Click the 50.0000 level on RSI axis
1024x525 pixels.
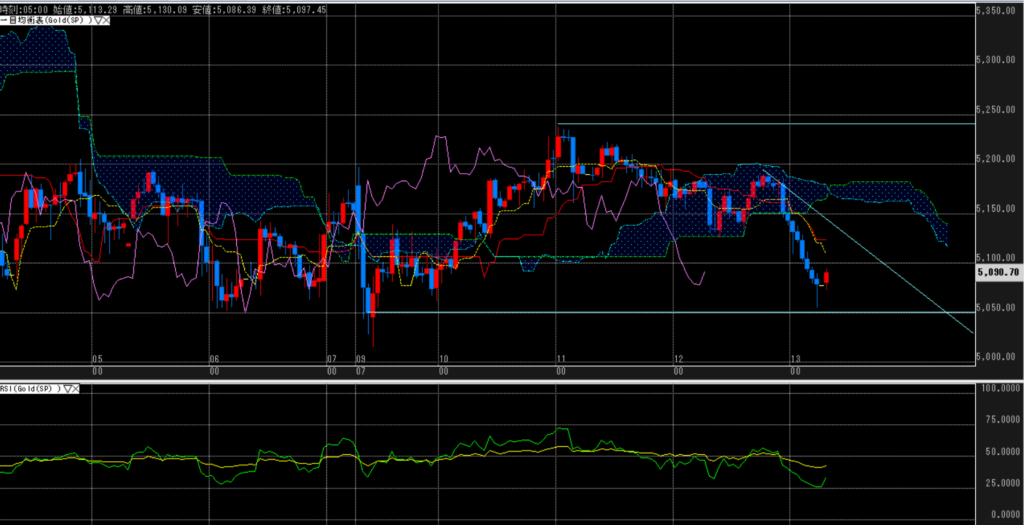997,452
